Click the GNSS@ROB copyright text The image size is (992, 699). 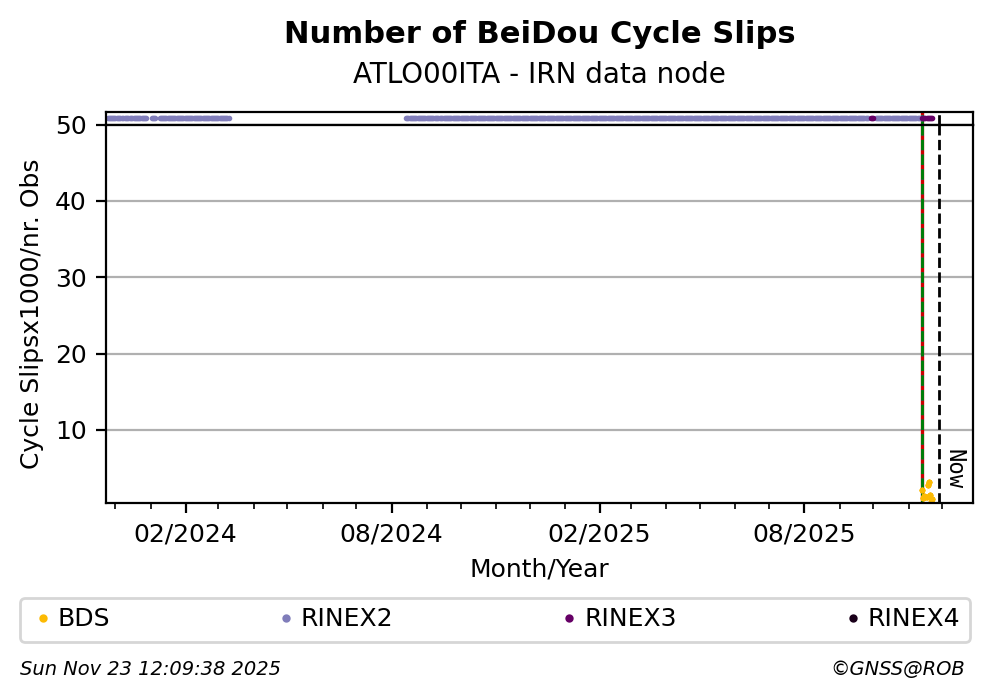tap(897, 669)
